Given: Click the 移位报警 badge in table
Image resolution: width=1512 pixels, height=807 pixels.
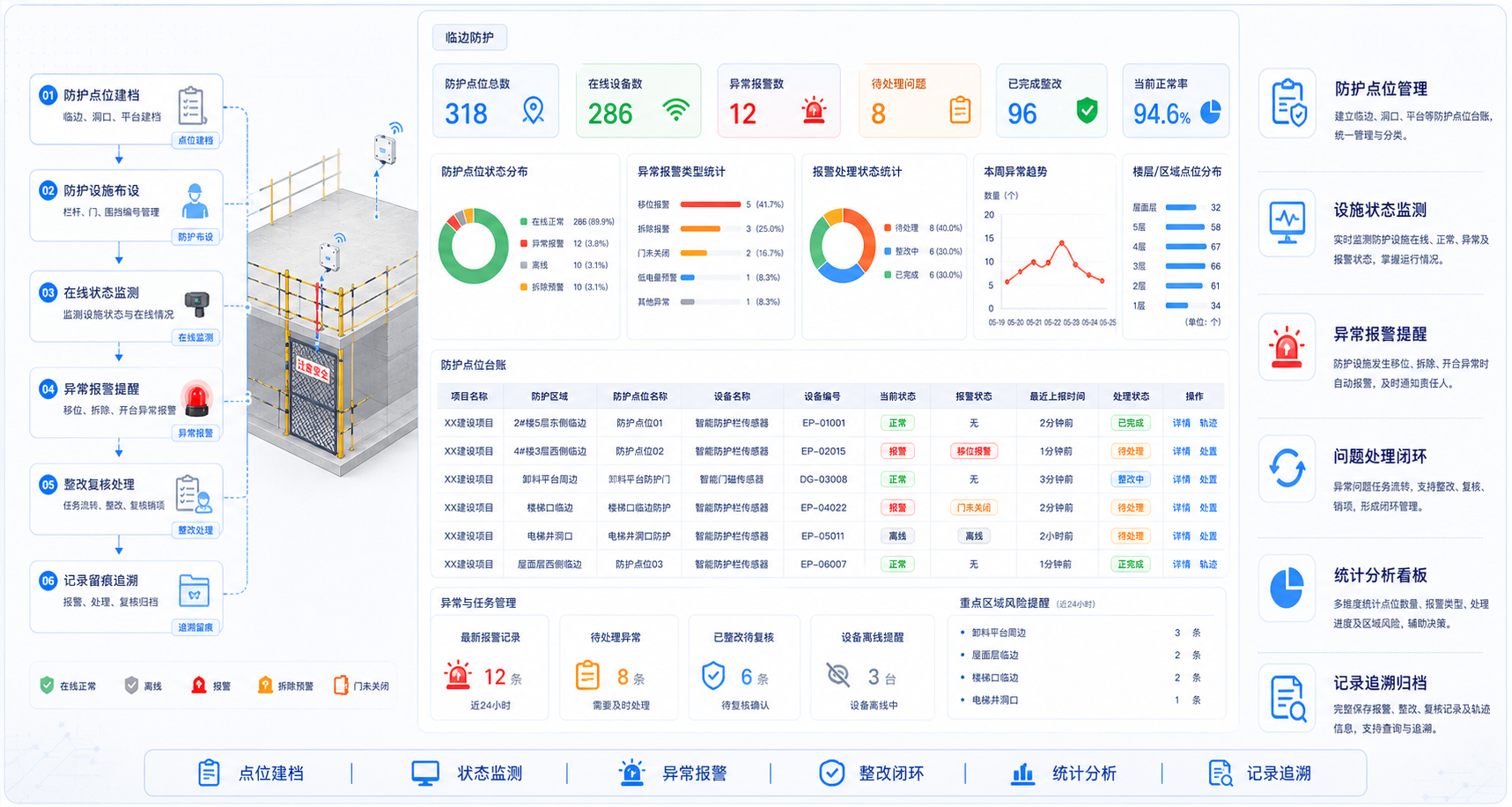Looking at the screenshot, I should [973, 452].
